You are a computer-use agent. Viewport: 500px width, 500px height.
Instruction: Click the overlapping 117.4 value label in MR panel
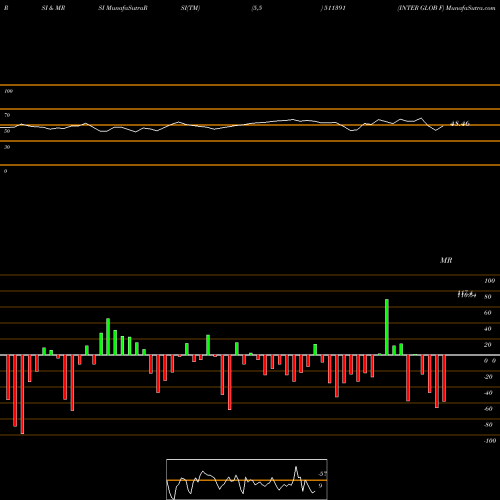pos(466,294)
